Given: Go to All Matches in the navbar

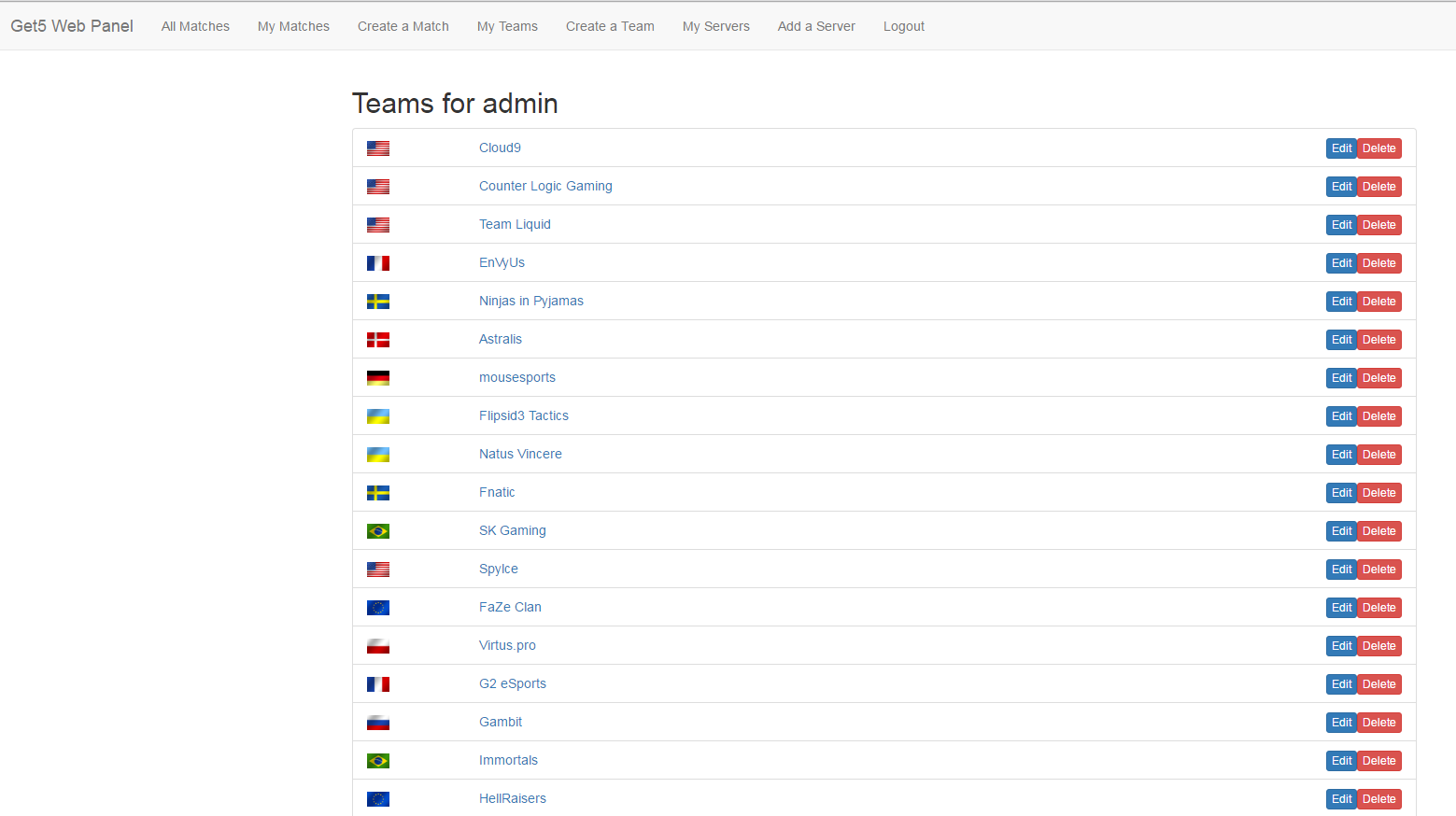Looking at the screenshot, I should [195, 26].
